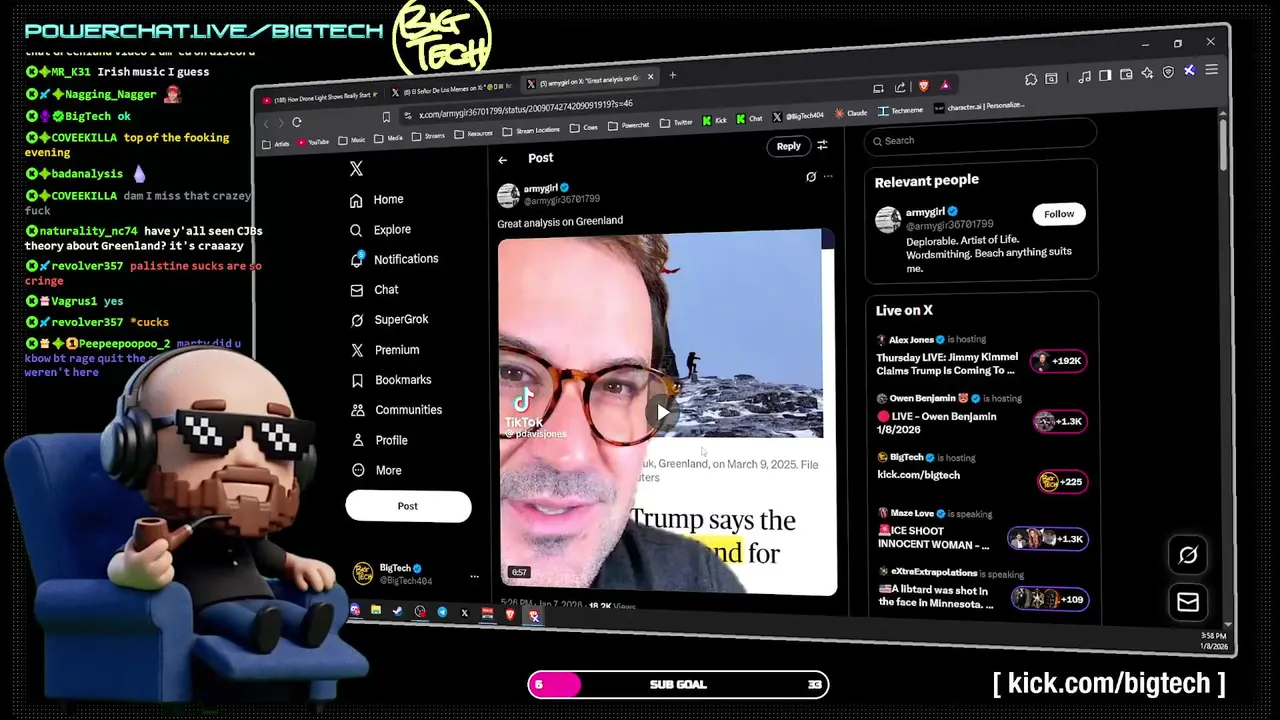Switch to El Señor De Los Memes tab
This screenshot has height=720, width=1280.
pos(453,90)
